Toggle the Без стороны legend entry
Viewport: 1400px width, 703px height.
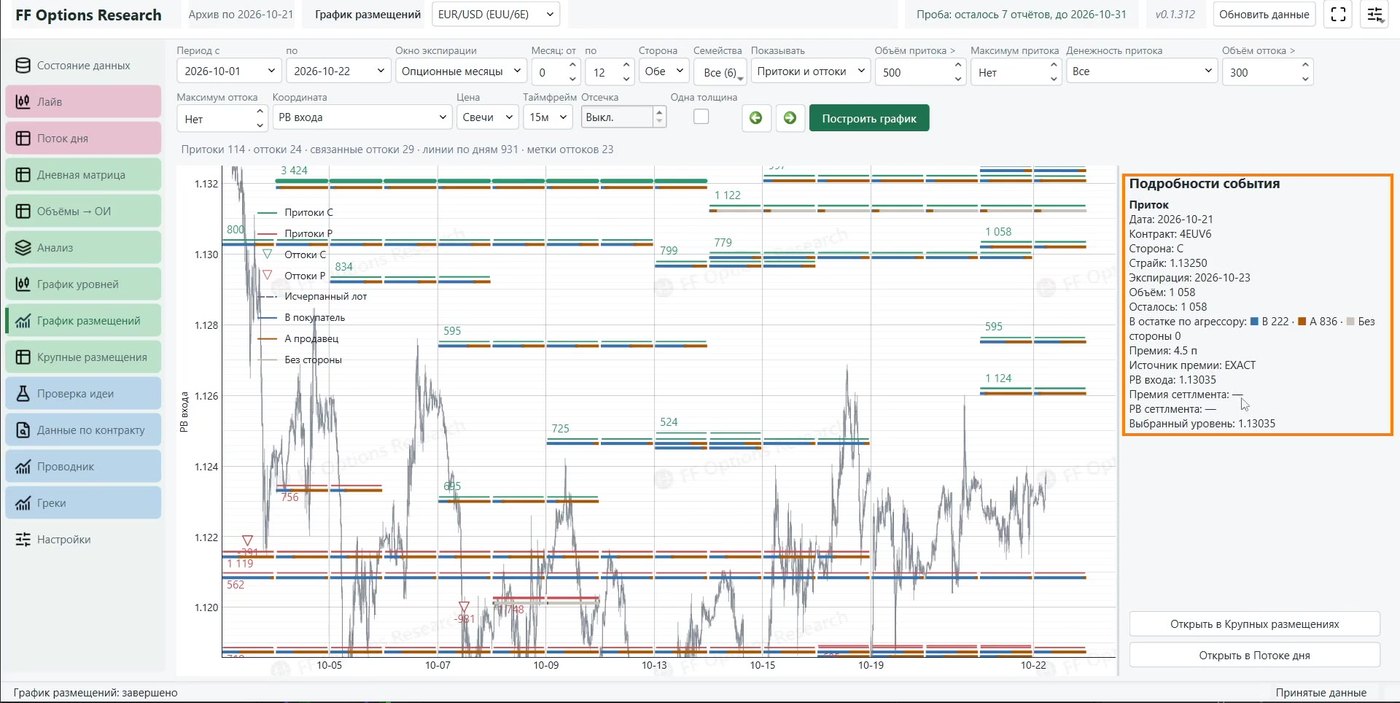click(x=300, y=360)
